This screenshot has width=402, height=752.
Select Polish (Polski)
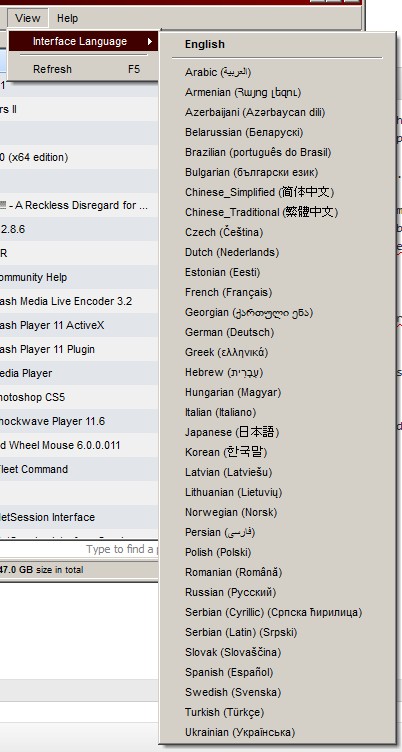[277, 552]
